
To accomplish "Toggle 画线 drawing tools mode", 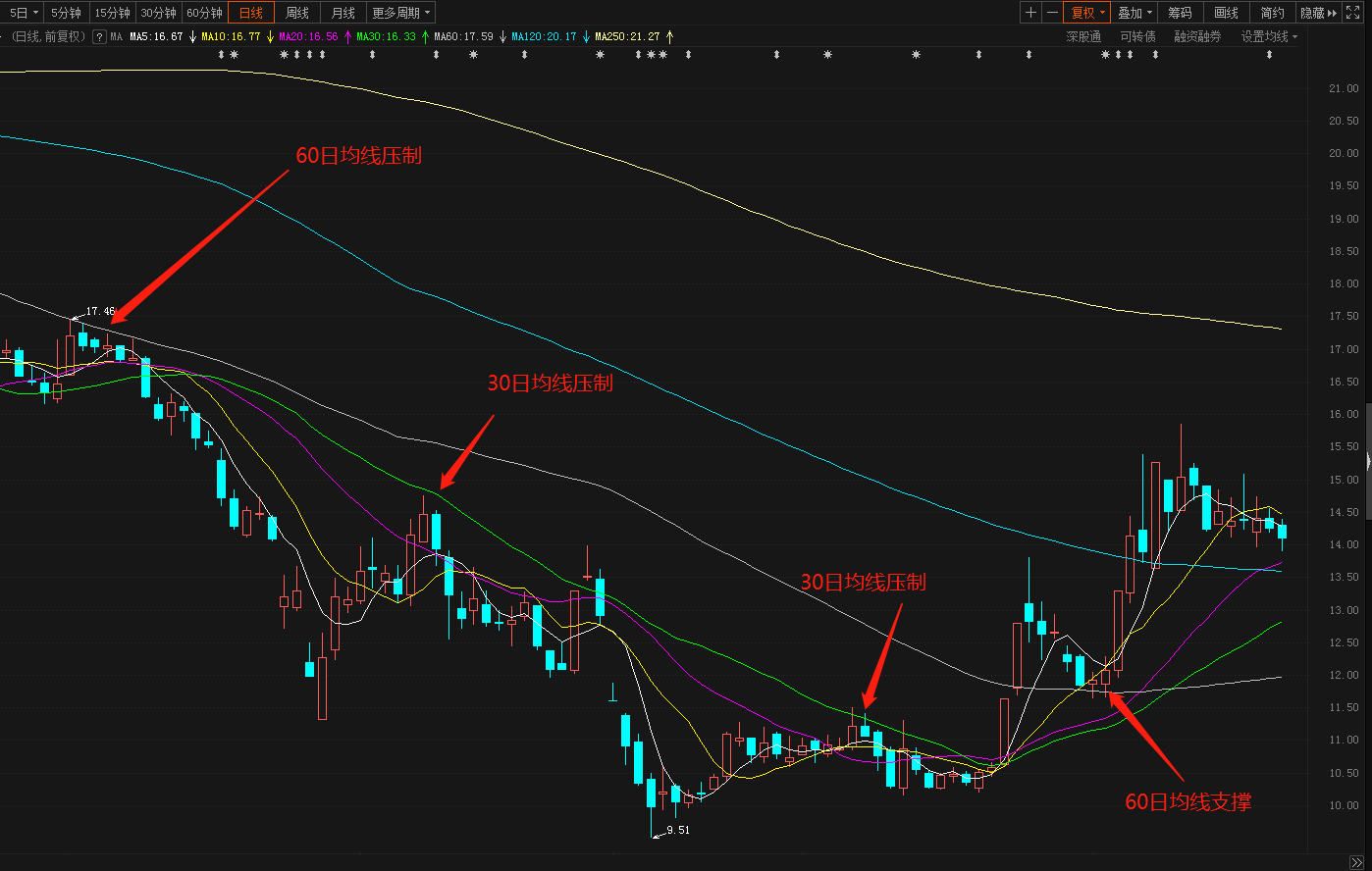I will click(1226, 13).
